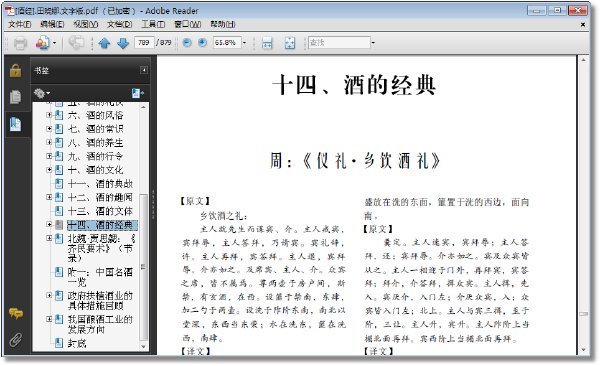Open the dropdown arrow beside the collaborate icon
Image resolution: width=600 pixels, height=366 pixels.
pos(54,43)
